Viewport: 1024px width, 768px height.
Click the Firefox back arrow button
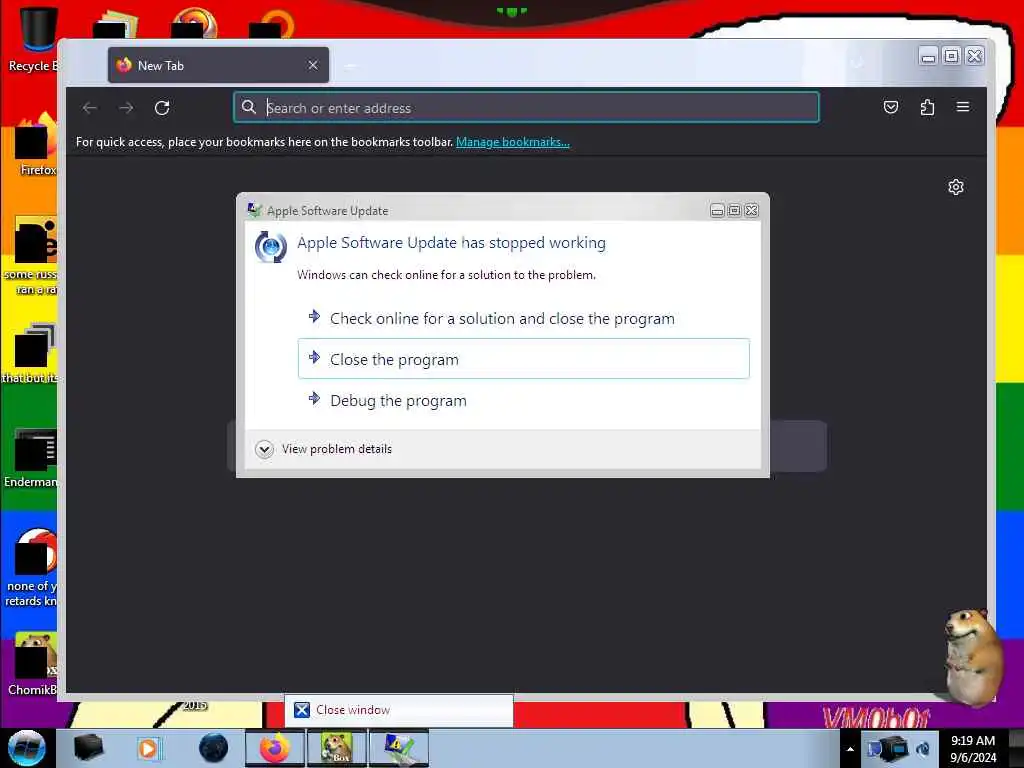(90, 108)
